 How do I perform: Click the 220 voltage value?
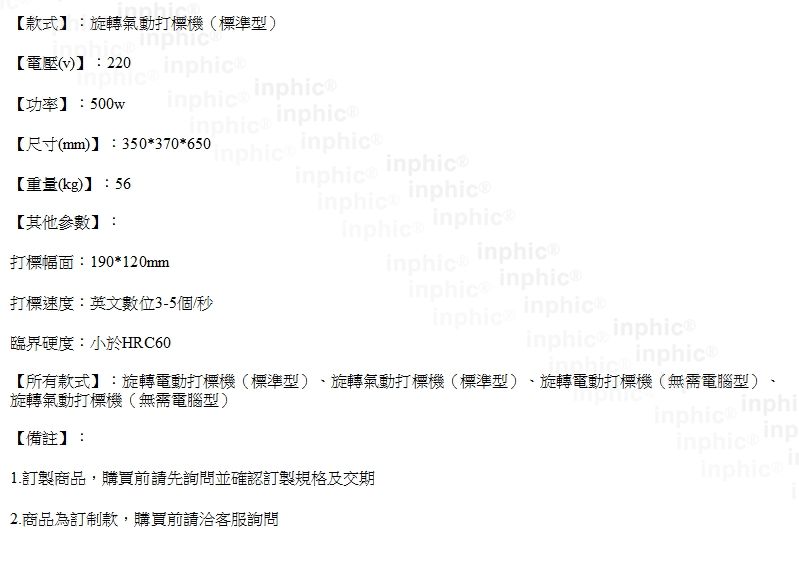point(119,63)
